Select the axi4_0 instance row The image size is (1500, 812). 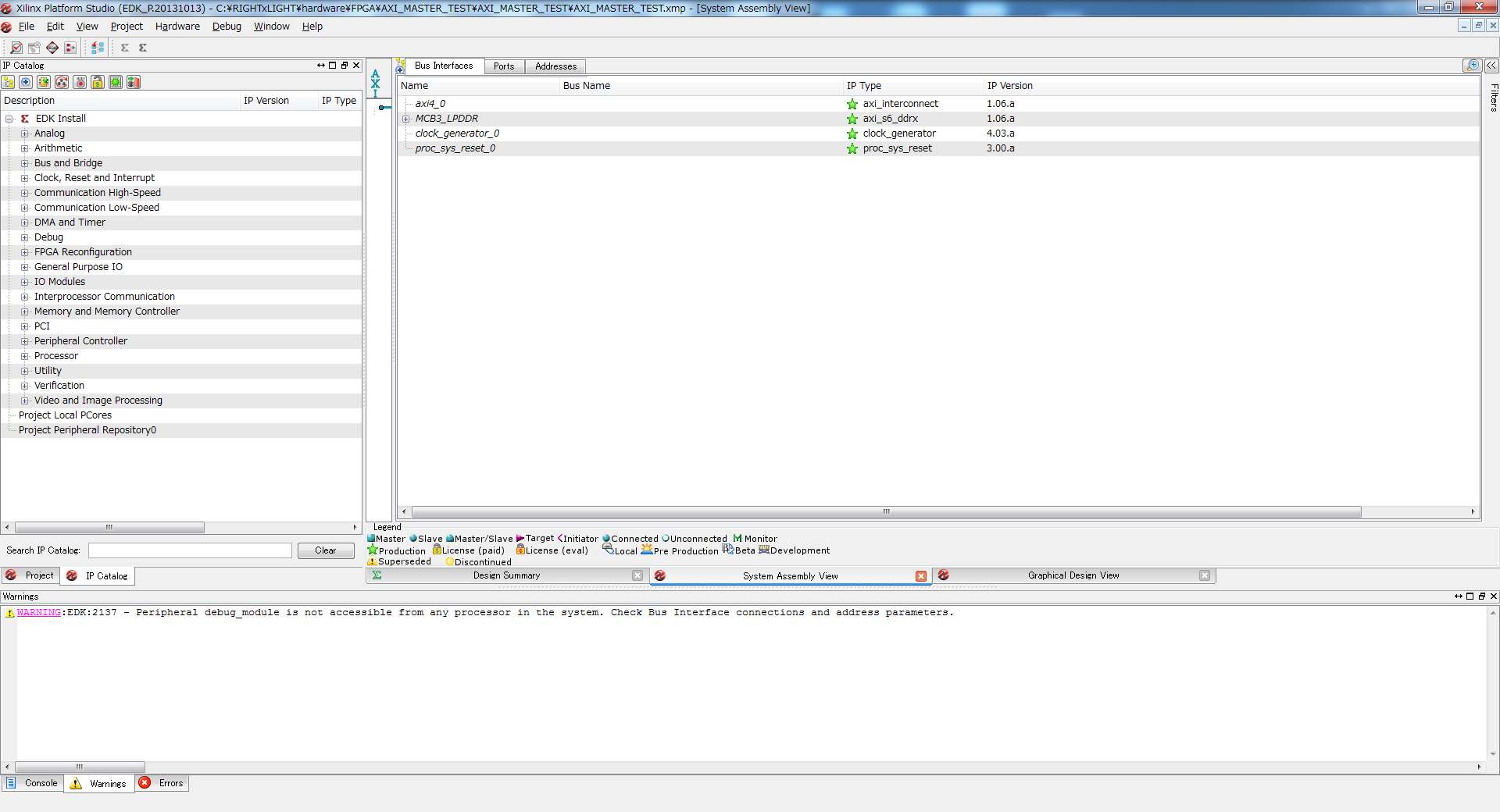(938, 104)
